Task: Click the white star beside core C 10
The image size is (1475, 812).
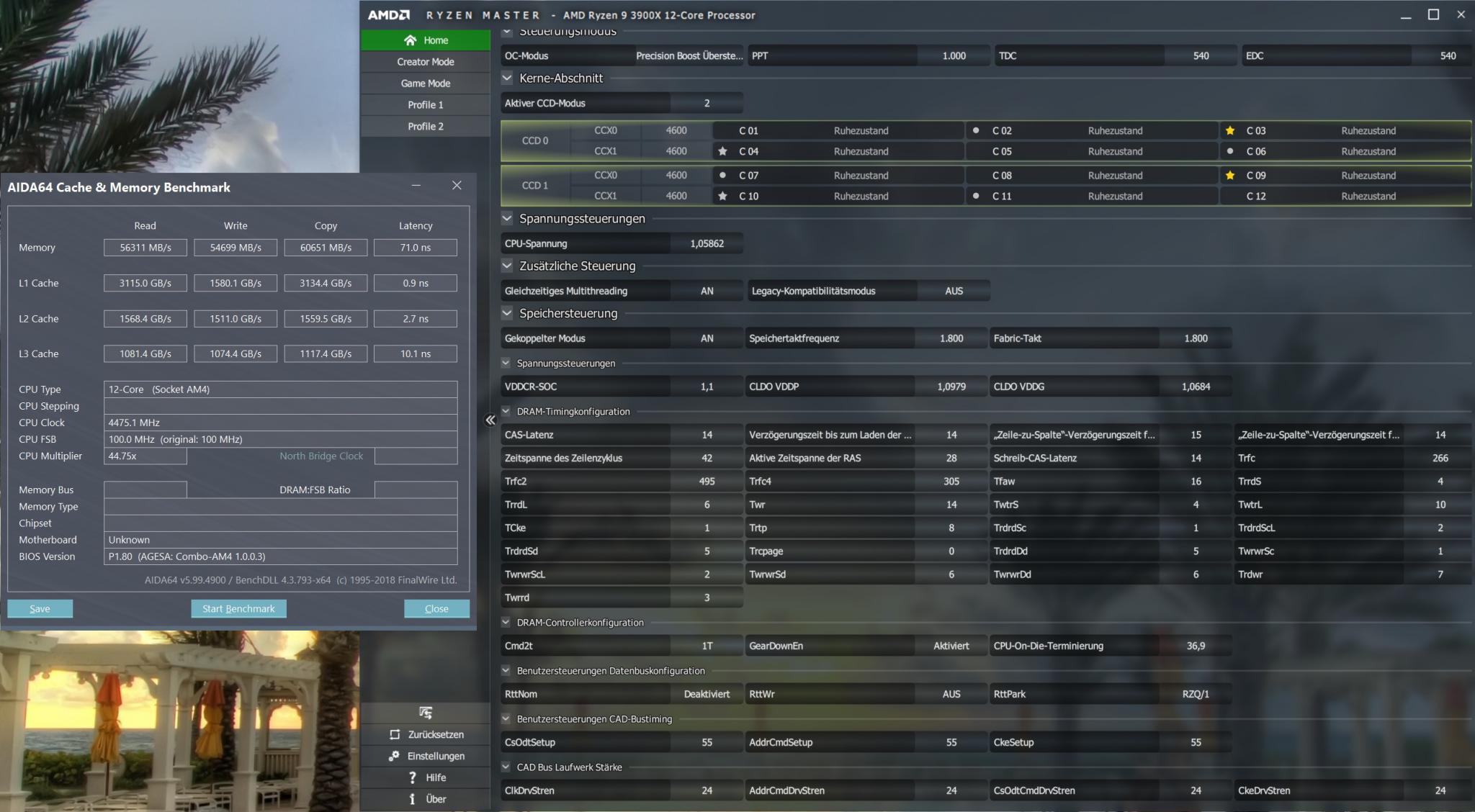Action: 722,196
